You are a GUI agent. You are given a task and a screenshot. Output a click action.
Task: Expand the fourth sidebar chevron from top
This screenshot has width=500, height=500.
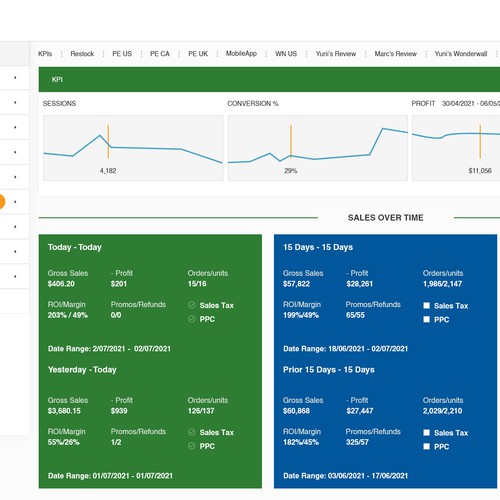tap(15, 152)
